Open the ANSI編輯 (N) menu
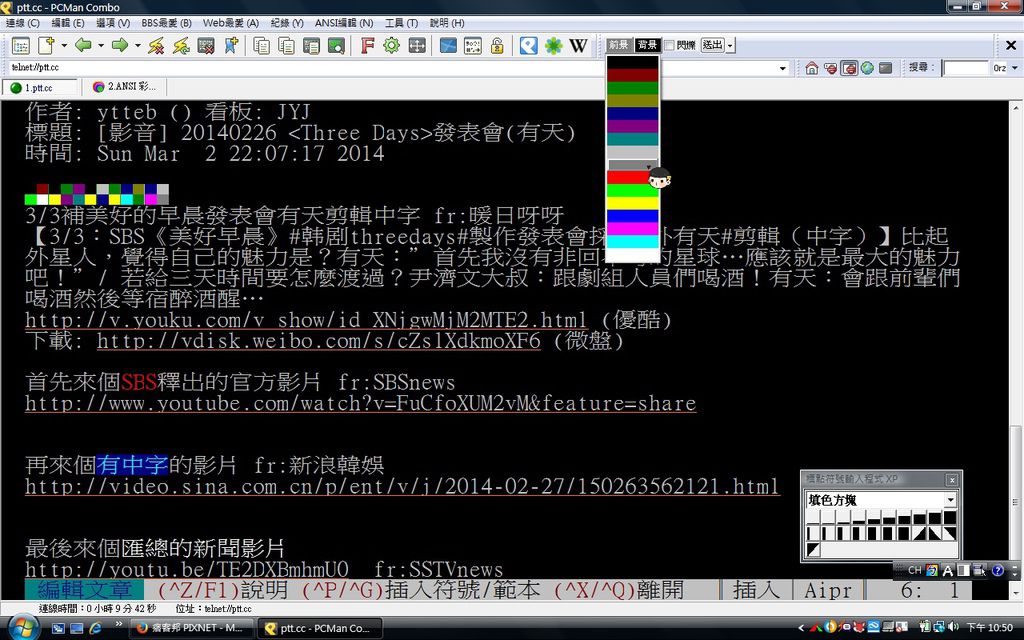The image size is (1024, 640). click(x=344, y=23)
